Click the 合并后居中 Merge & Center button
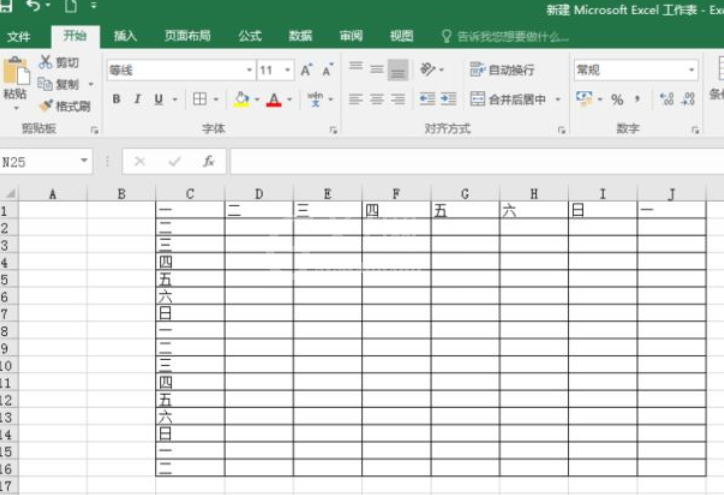 pos(508,99)
